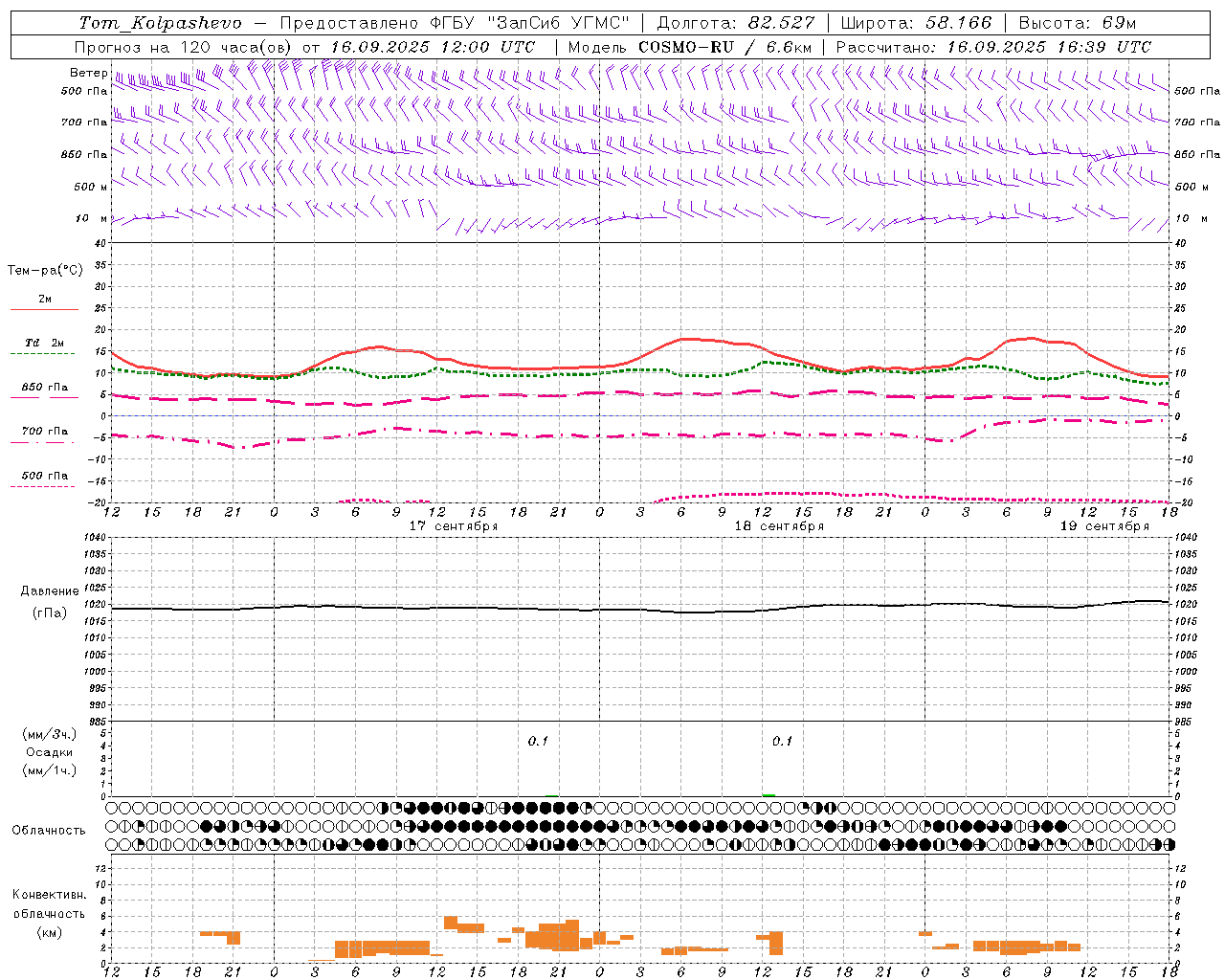Click the Широта: 58.166 value

pos(916,23)
